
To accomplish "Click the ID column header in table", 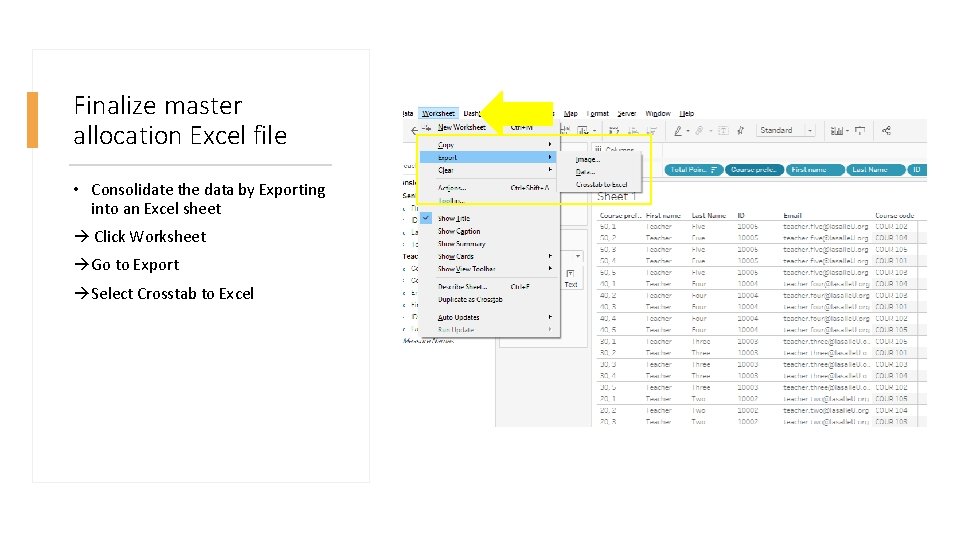I will [x=741, y=216].
